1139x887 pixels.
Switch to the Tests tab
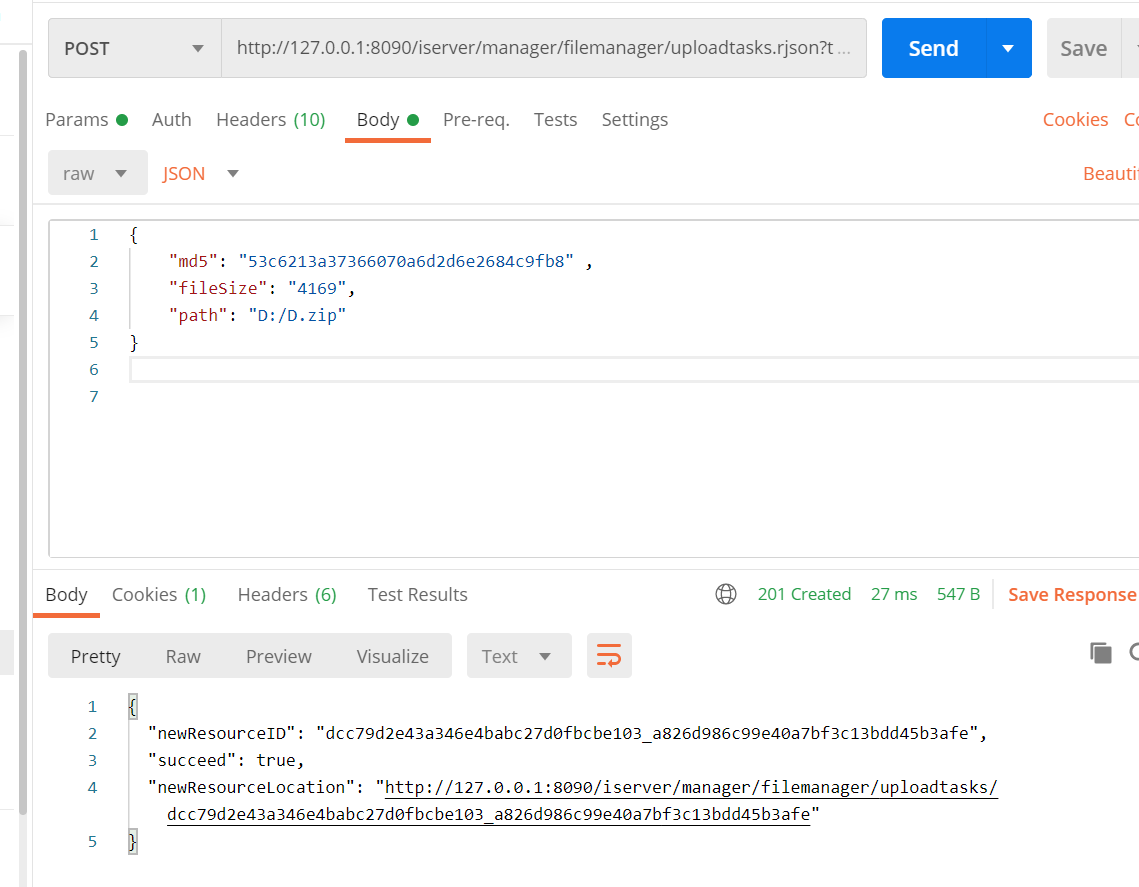click(555, 120)
